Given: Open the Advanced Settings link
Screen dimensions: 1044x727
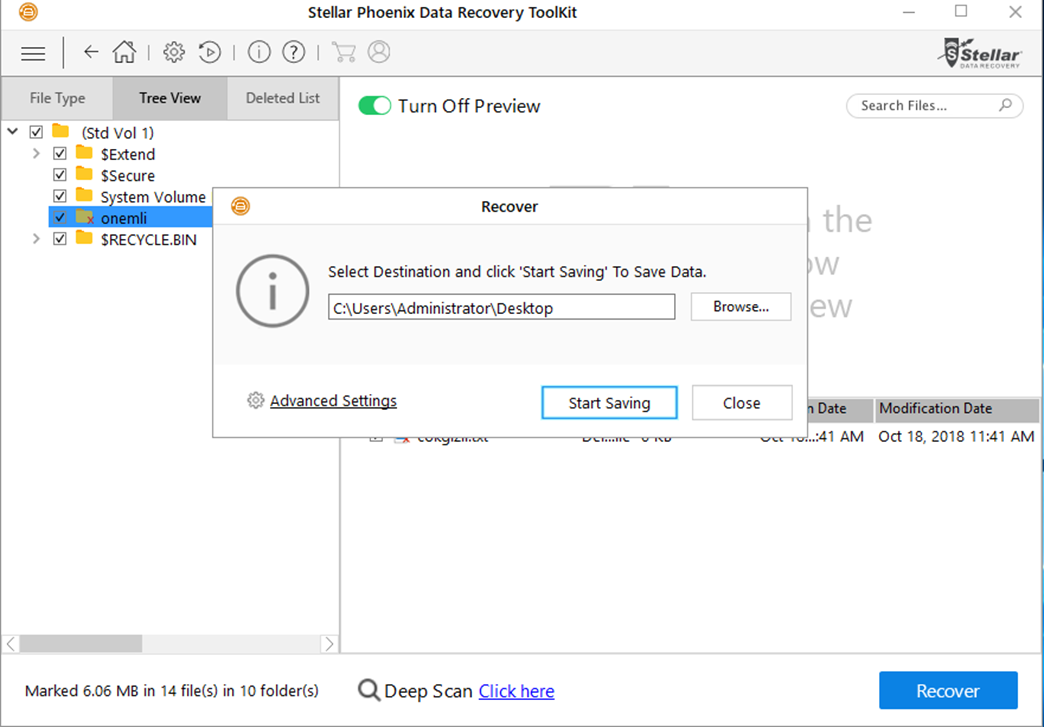Looking at the screenshot, I should (x=333, y=401).
